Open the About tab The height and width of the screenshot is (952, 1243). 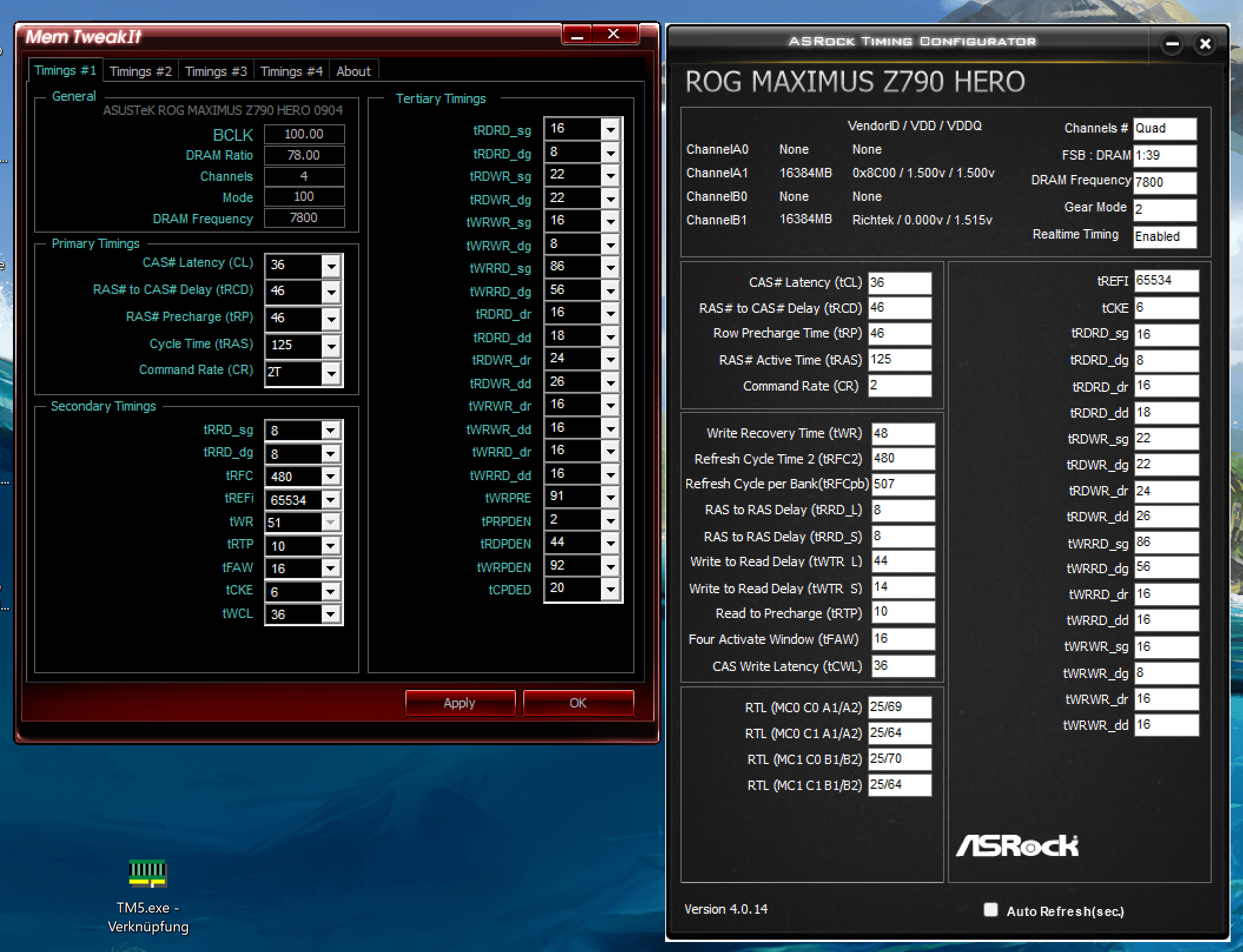coord(353,71)
